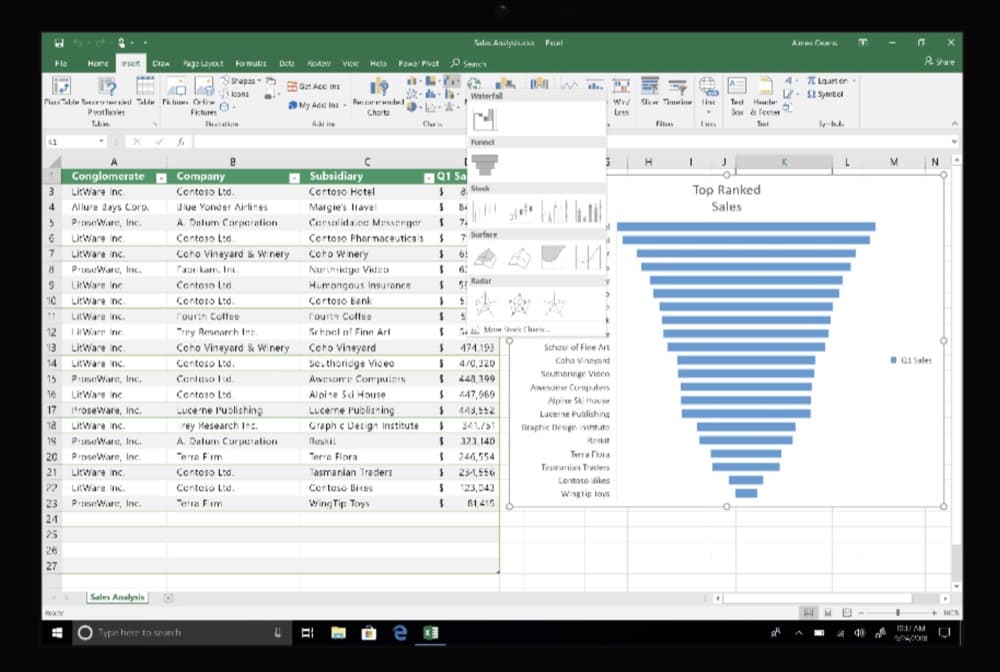Screen dimensions: 1000x672
Task: Open Recommended Charts
Action: pos(378,97)
